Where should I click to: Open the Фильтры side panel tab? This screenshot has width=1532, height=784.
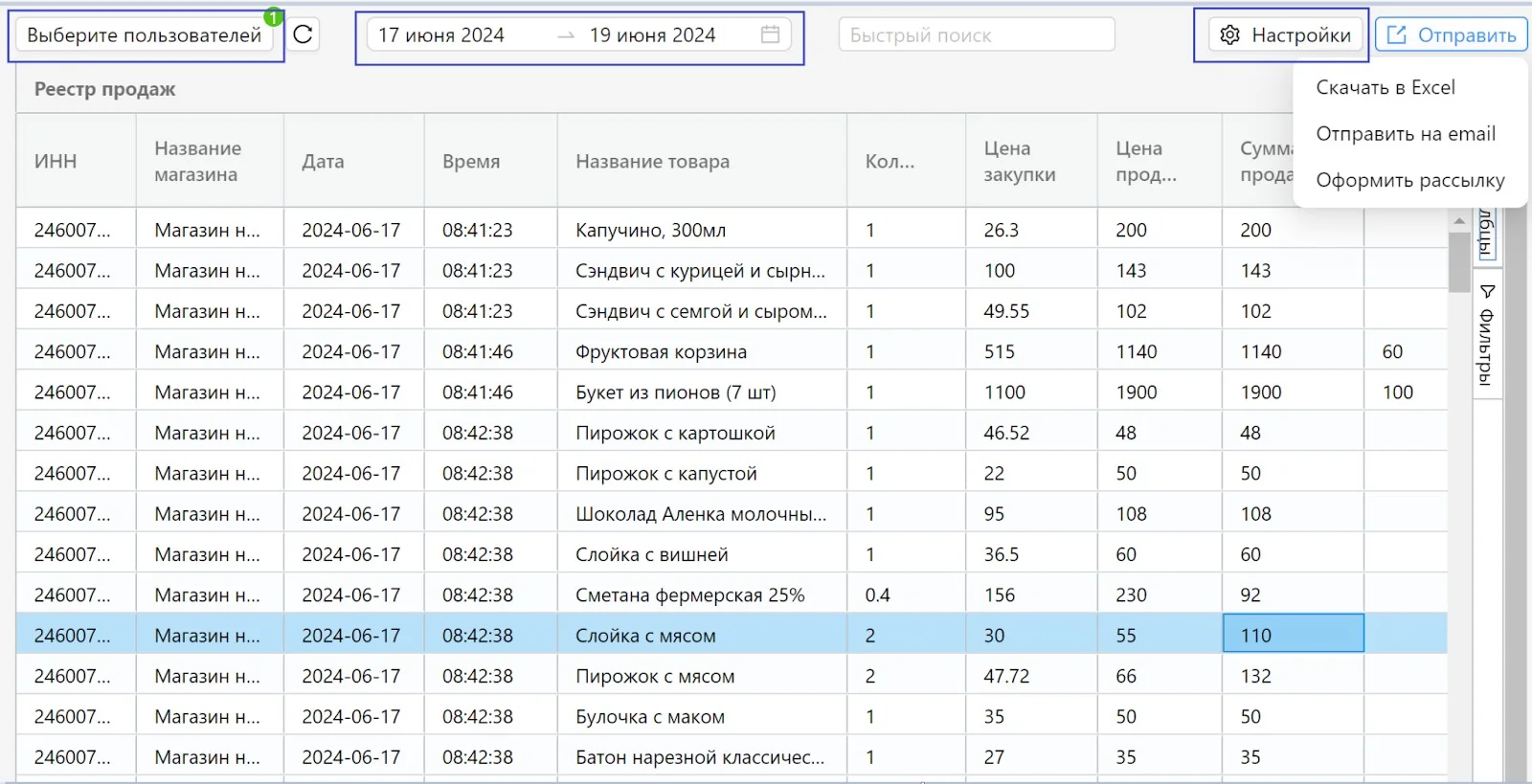click(1486, 335)
